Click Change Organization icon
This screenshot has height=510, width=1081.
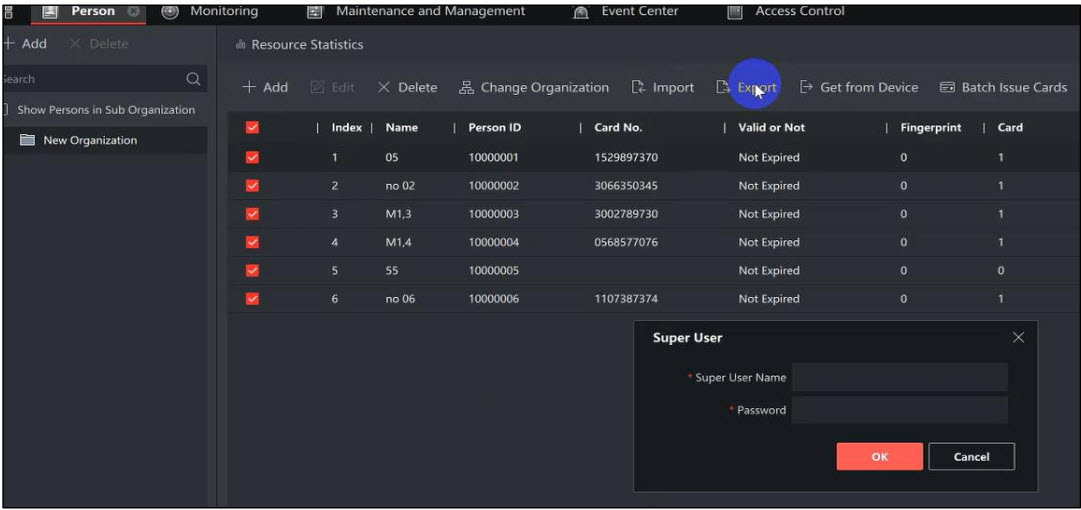click(x=466, y=88)
